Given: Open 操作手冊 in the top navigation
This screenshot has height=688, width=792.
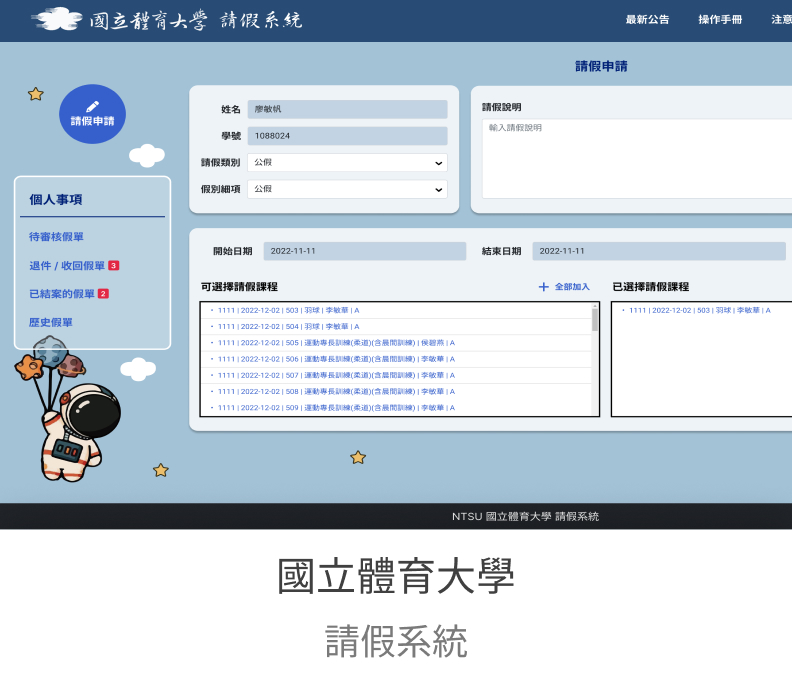Looking at the screenshot, I should click(x=720, y=20).
